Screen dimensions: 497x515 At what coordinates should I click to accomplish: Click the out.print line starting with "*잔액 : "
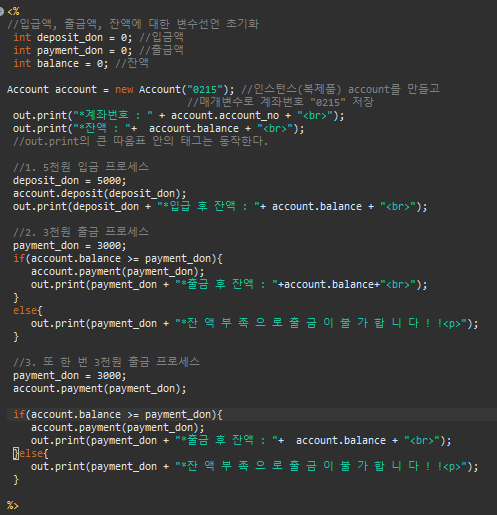coord(158,128)
